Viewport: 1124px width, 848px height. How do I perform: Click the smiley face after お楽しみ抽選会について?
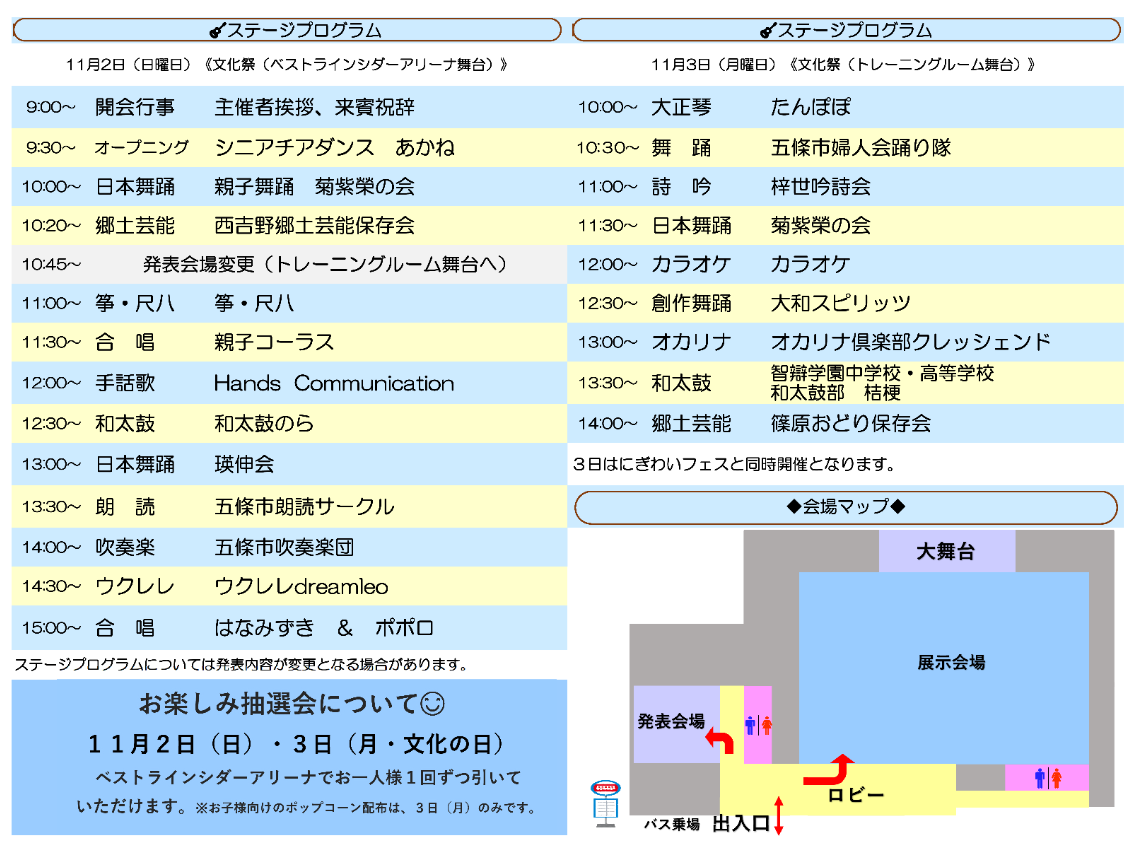pos(432,704)
